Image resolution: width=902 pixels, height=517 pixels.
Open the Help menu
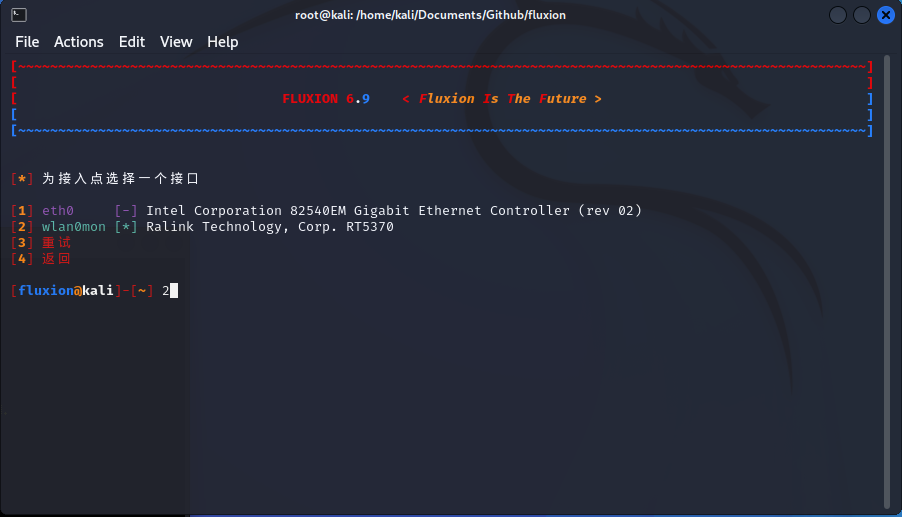(x=223, y=42)
